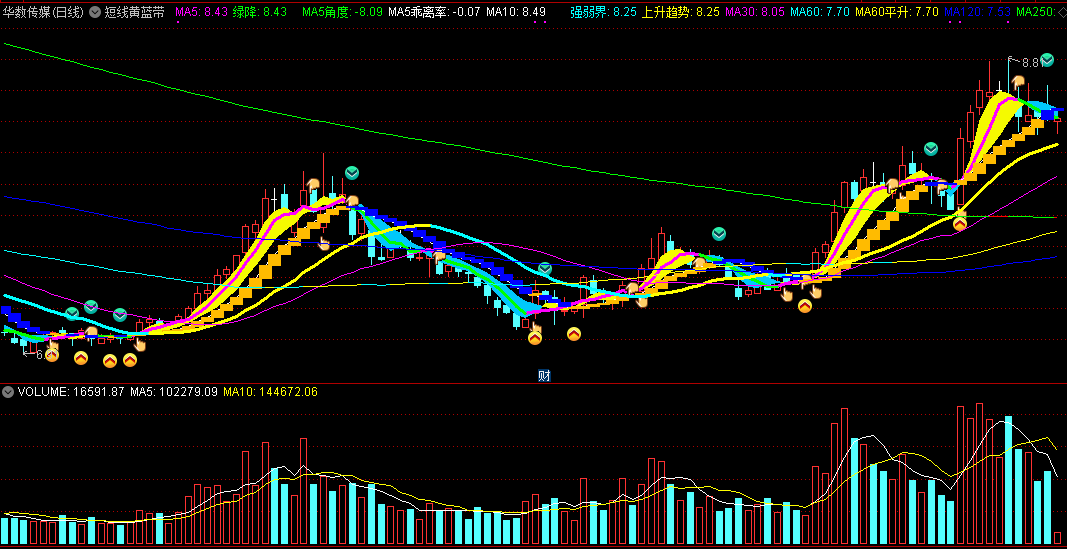Click second orange up-arrow signal from the left

click(x=81, y=357)
